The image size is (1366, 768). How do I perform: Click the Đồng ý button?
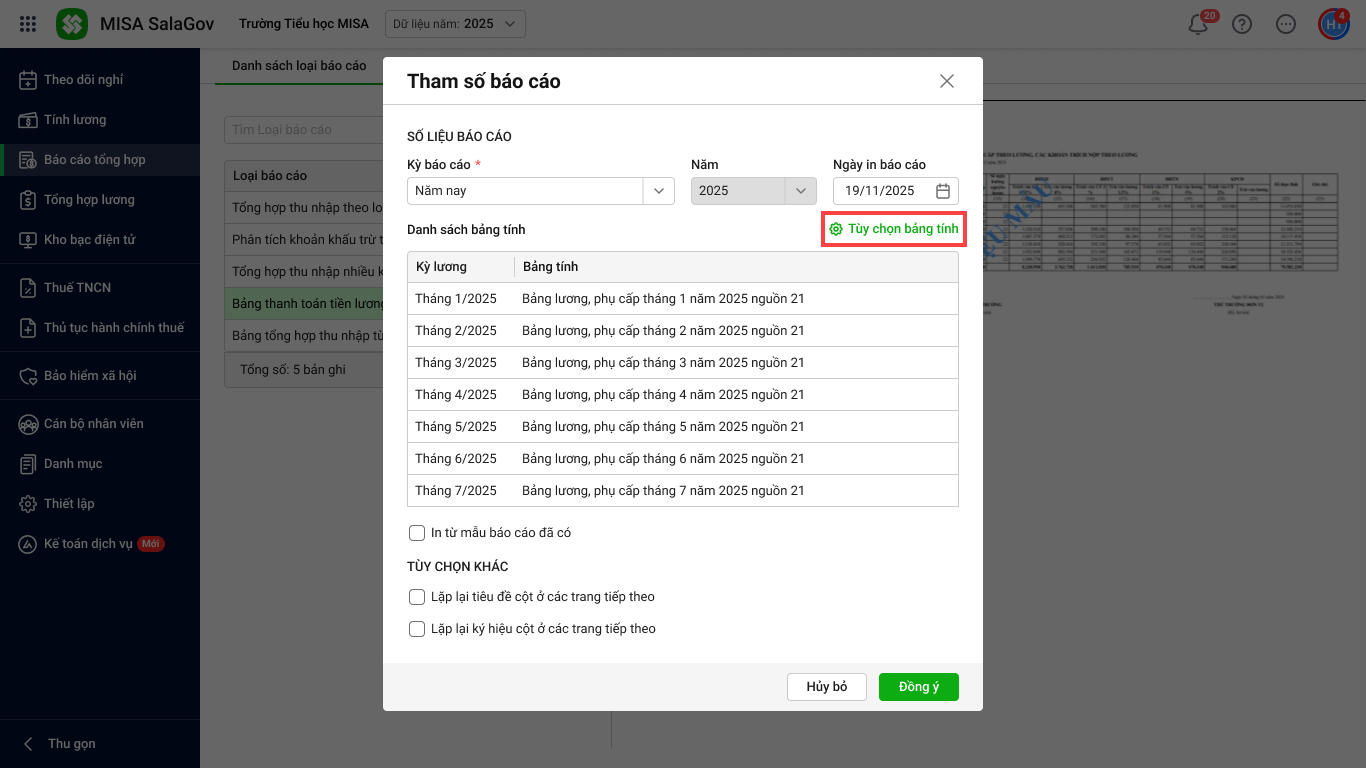coord(918,687)
